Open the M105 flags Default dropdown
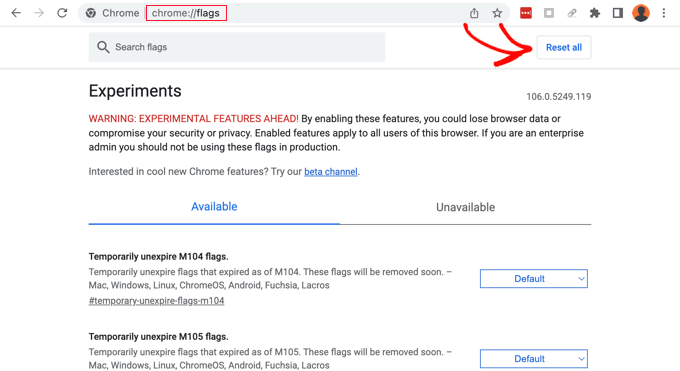 click(x=533, y=359)
